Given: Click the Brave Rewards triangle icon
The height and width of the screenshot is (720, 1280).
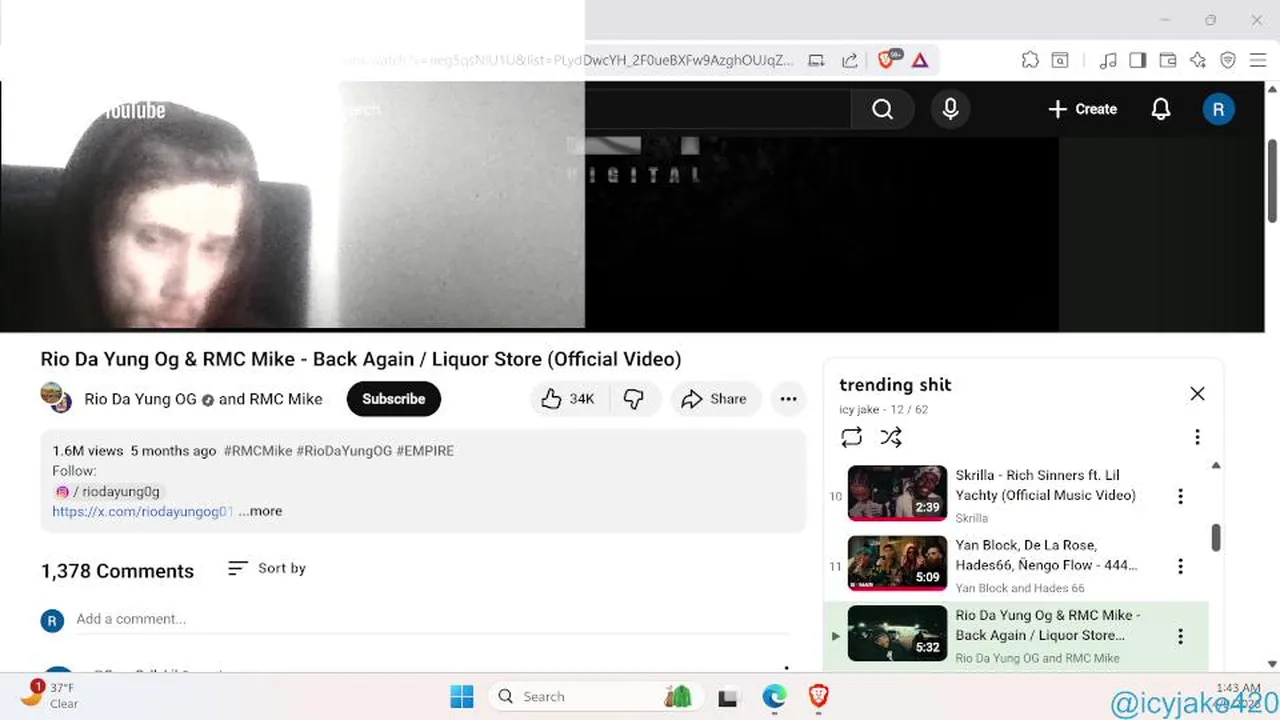Looking at the screenshot, I should pos(920,60).
